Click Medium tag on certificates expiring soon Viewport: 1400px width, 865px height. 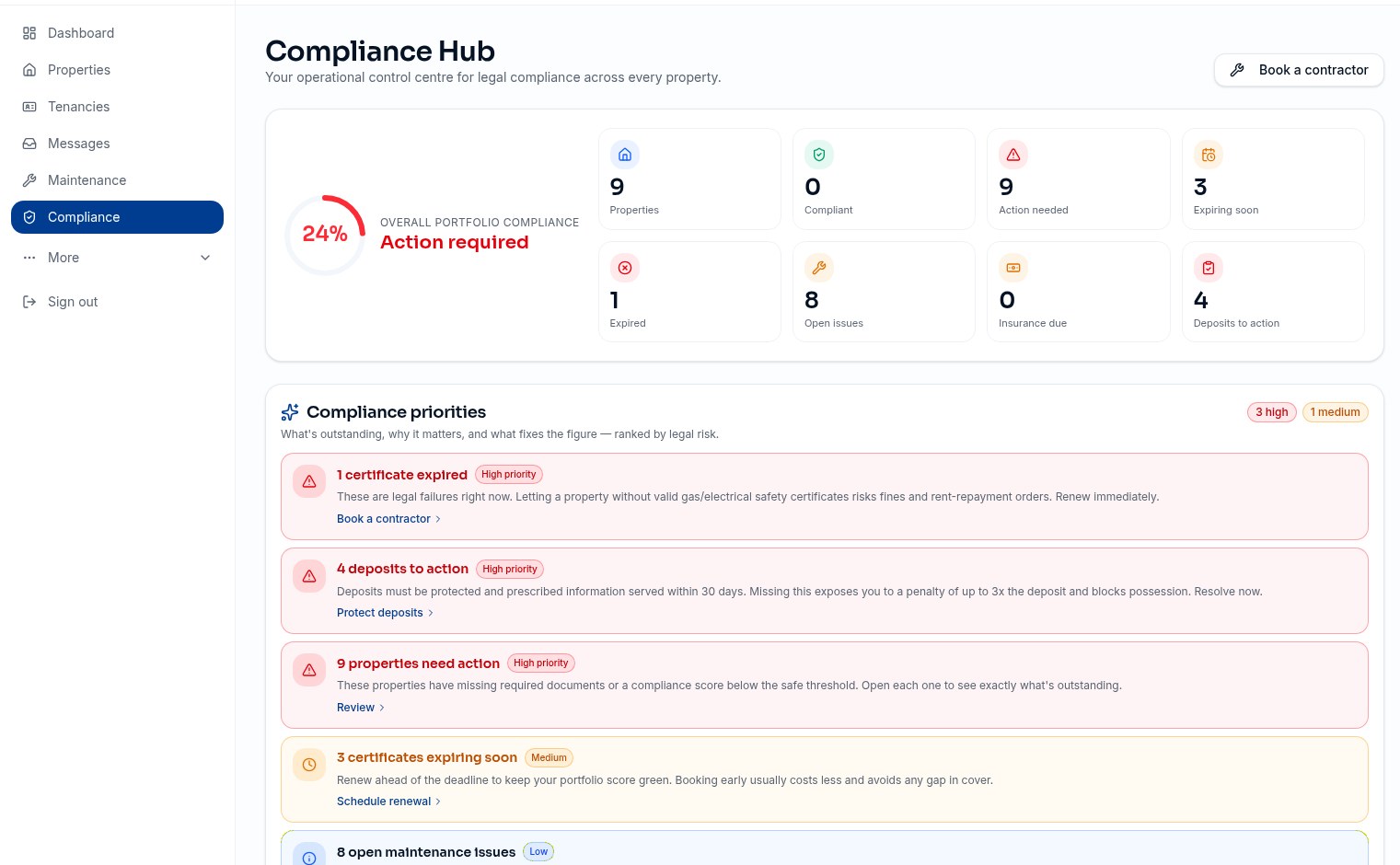click(549, 758)
